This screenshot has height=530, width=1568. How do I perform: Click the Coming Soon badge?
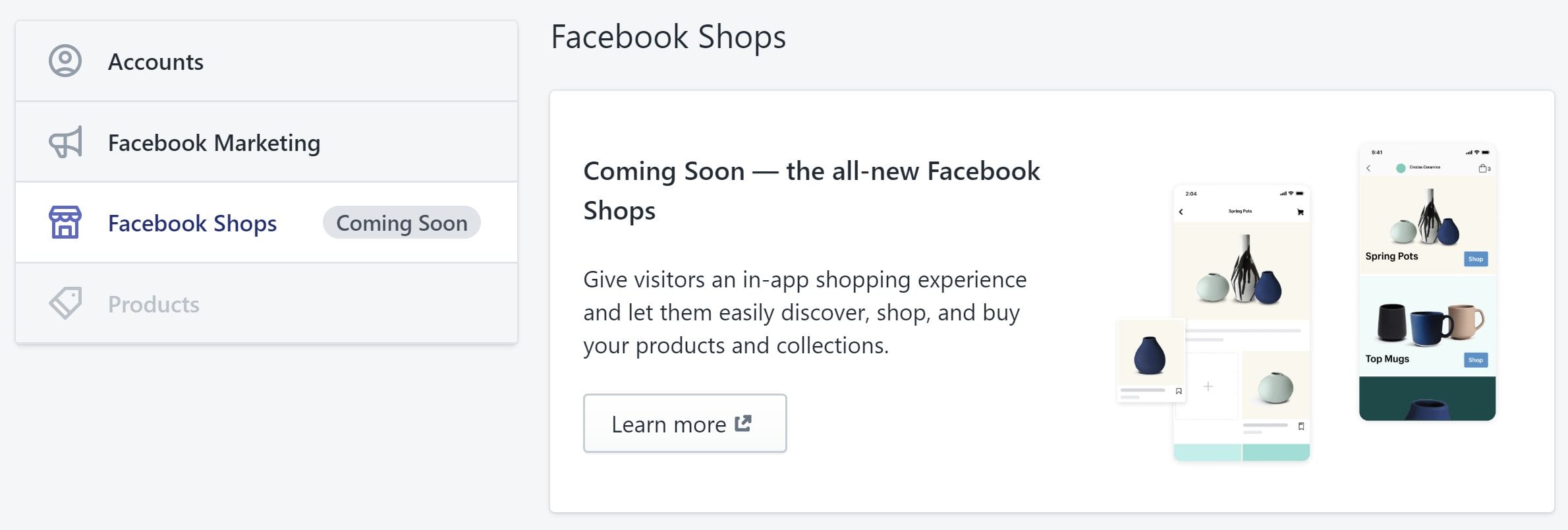401,223
